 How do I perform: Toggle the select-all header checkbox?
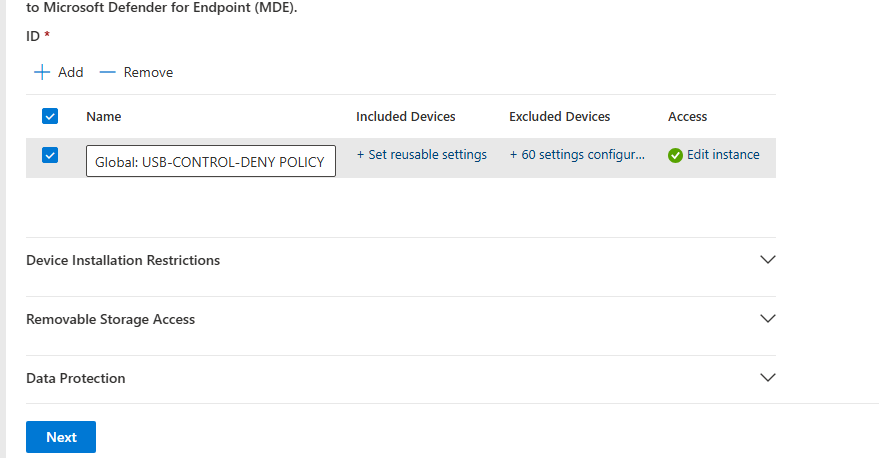tap(50, 116)
